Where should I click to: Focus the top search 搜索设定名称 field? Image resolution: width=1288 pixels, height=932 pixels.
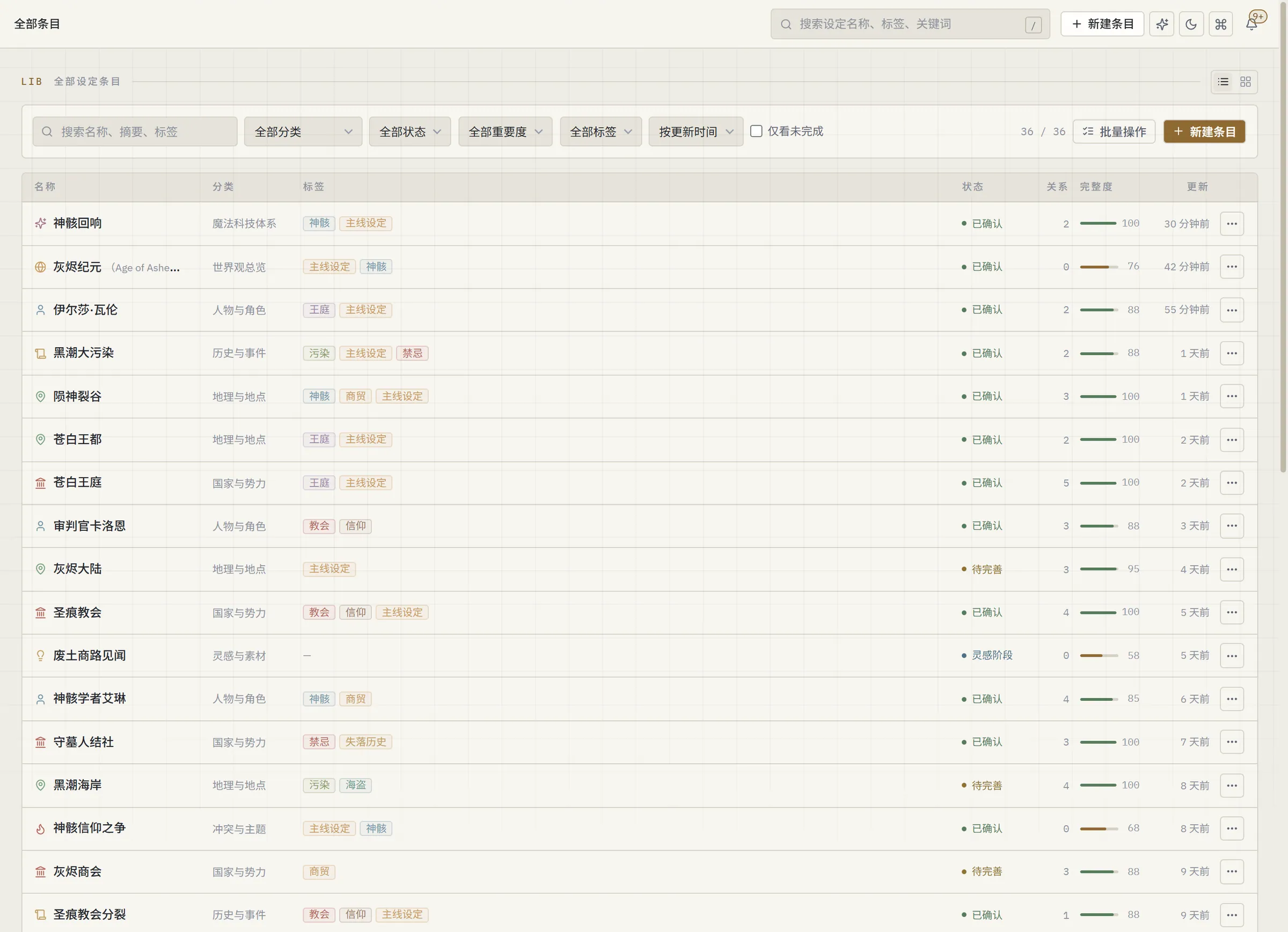click(910, 25)
